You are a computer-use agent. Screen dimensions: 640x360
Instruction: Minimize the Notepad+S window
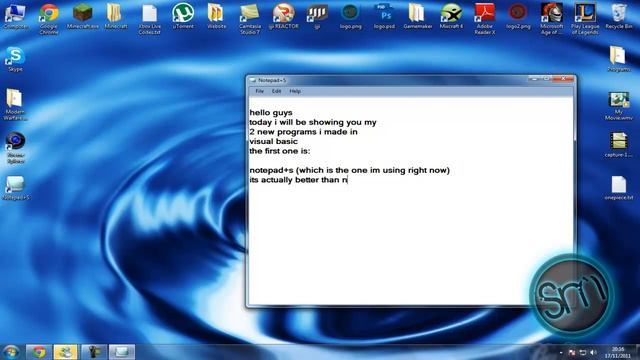pos(534,79)
